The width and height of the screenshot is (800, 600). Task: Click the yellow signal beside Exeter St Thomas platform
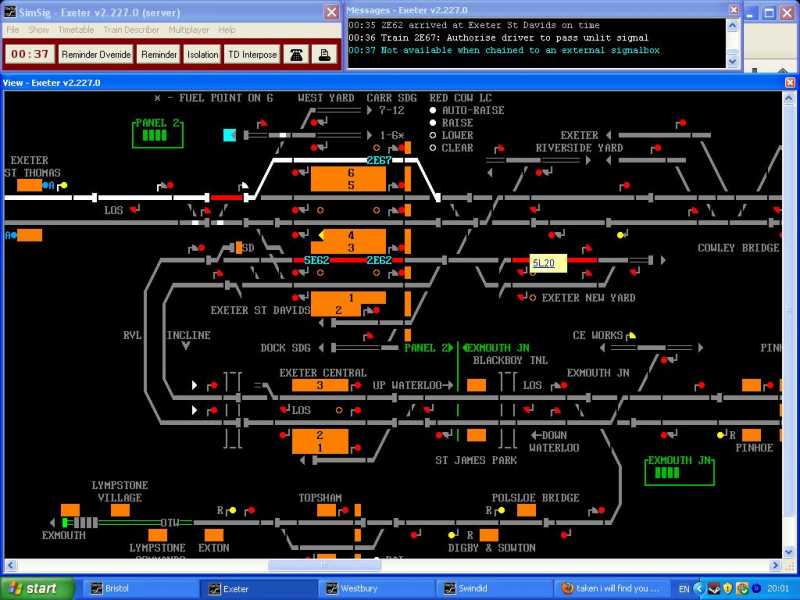(x=64, y=185)
